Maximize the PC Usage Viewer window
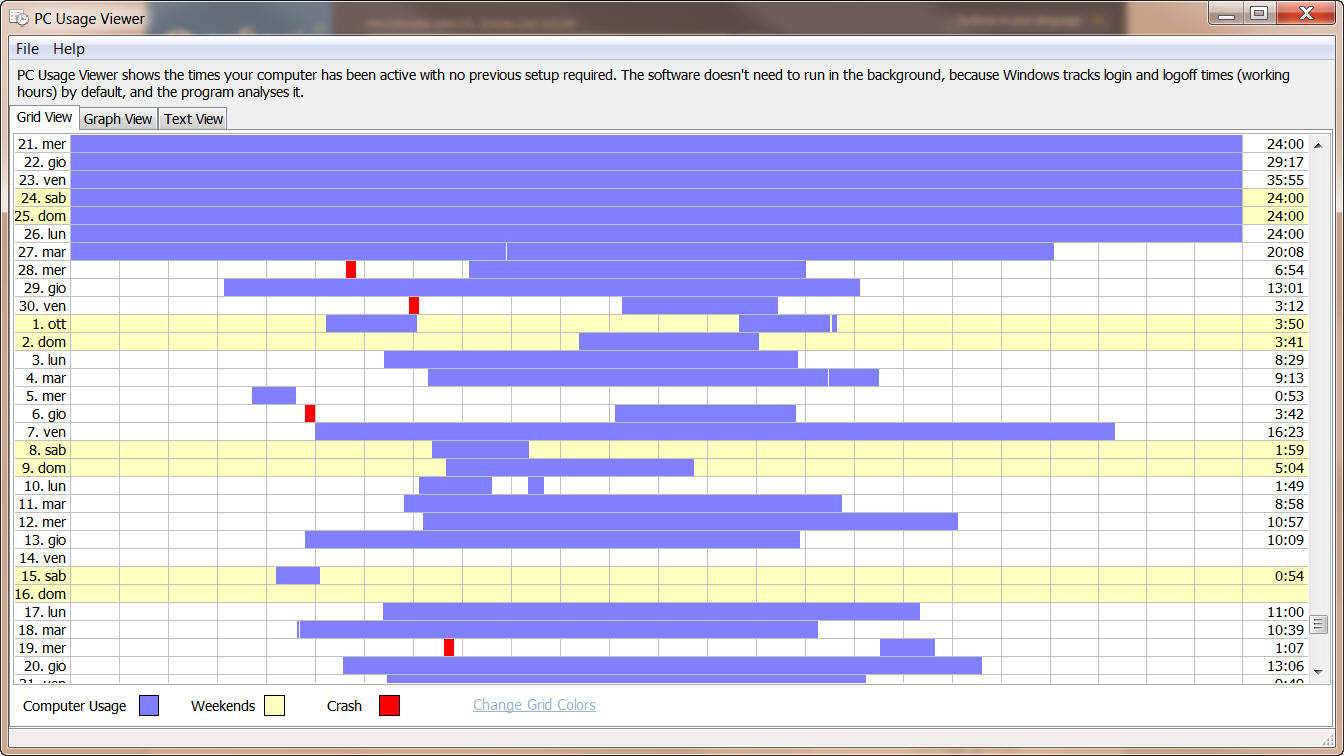Screen dimensions: 1344x756 pos(1258,12)
